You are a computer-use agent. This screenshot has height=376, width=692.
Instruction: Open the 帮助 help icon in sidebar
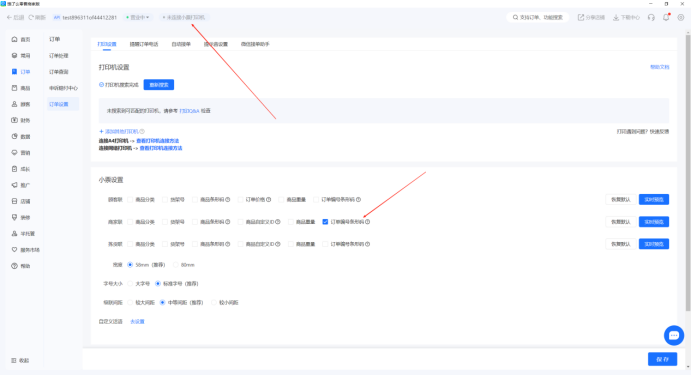click(x=15, y=266)
